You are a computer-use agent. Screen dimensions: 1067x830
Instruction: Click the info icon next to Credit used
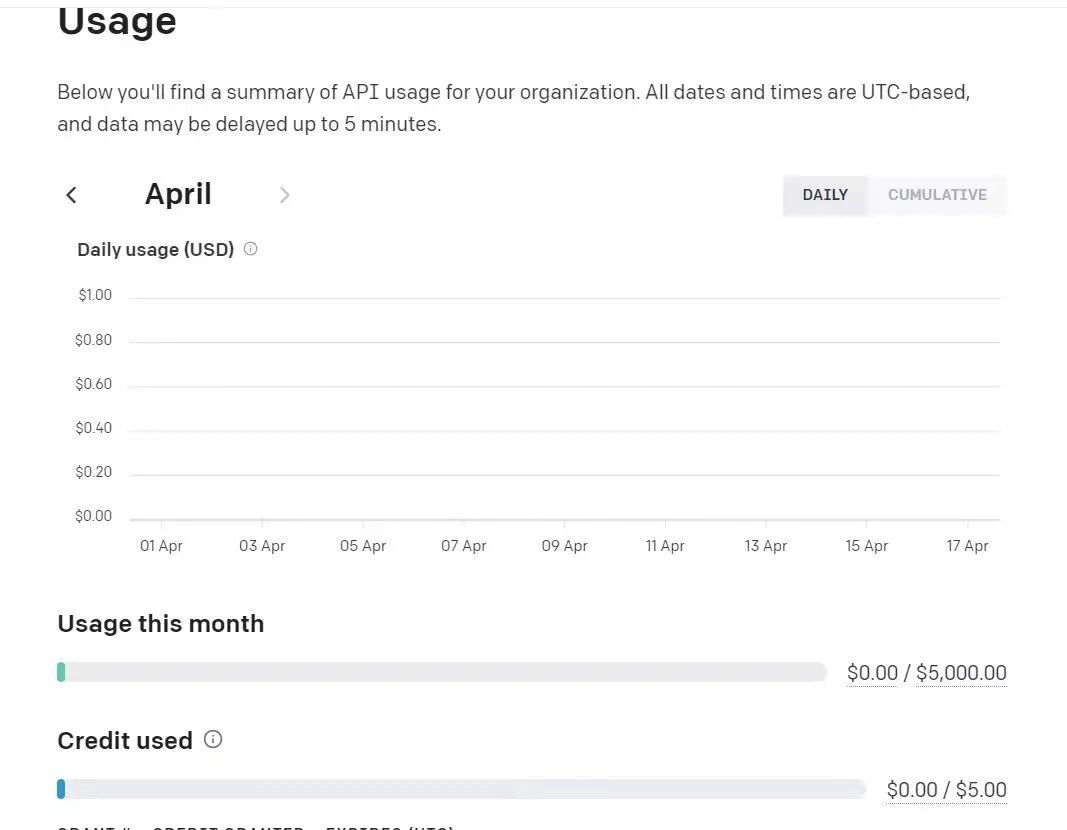[x=213, y=740]
